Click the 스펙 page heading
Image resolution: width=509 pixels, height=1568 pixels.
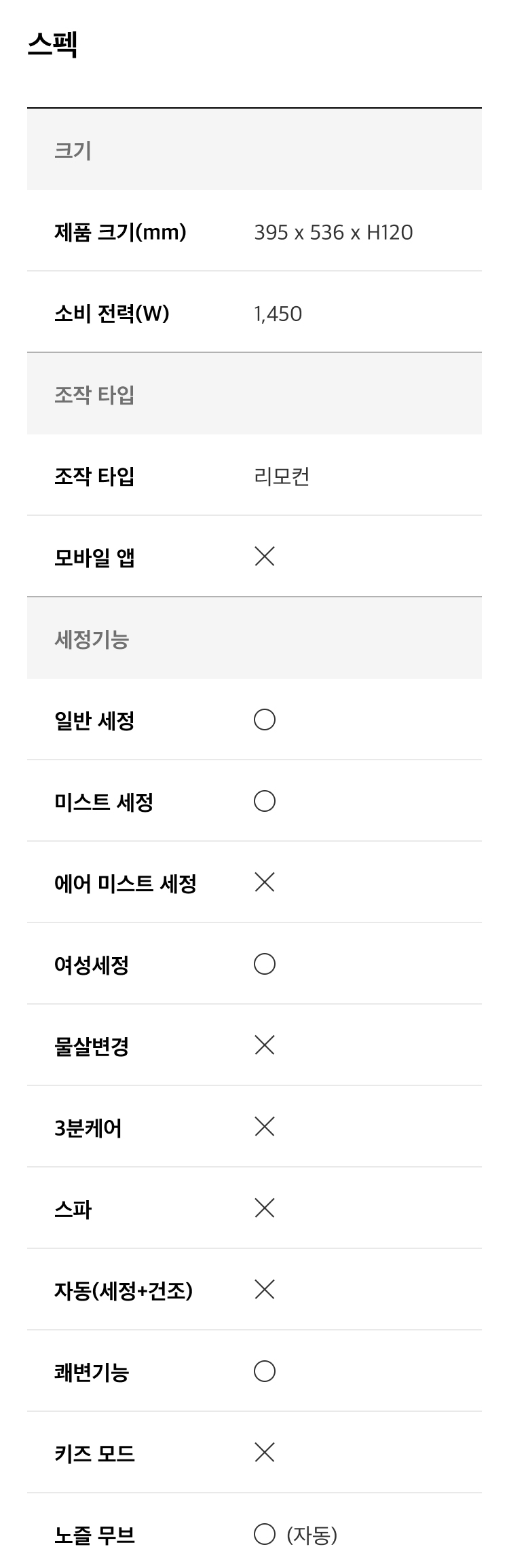(x=52, y=44)
